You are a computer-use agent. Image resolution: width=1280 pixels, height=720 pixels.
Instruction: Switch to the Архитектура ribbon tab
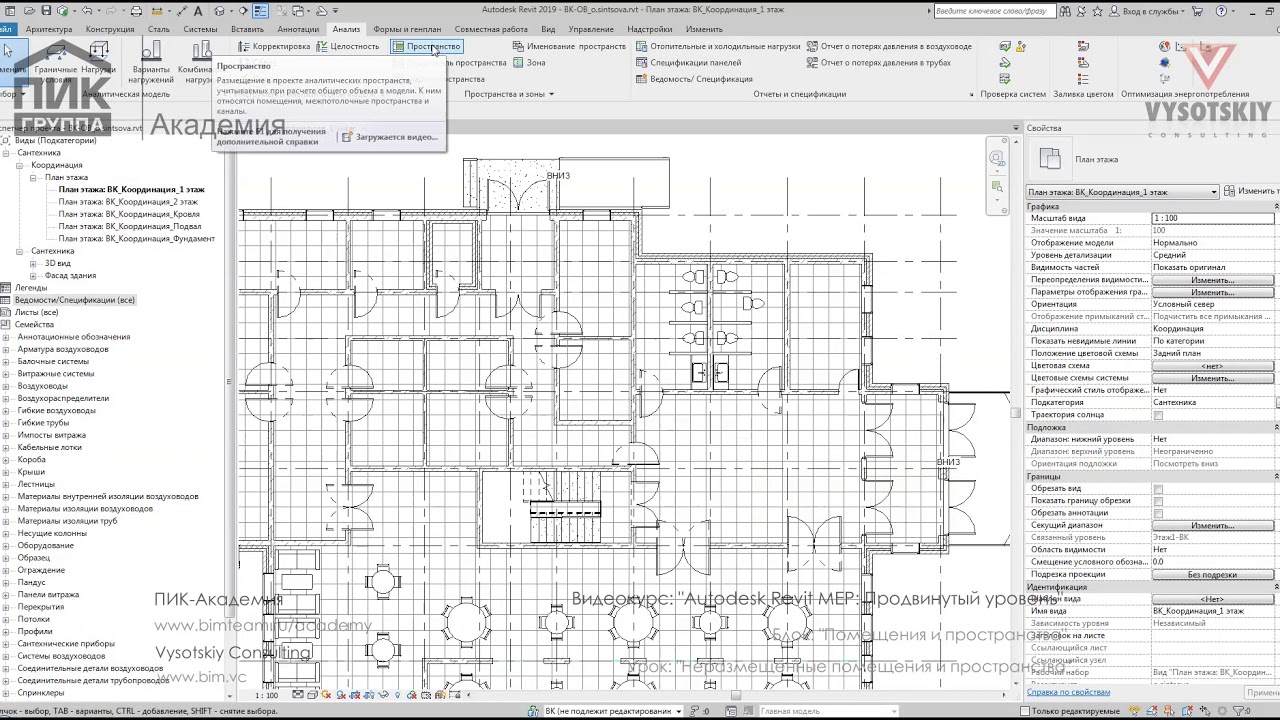pyautogui.click(x=49, y=29)
